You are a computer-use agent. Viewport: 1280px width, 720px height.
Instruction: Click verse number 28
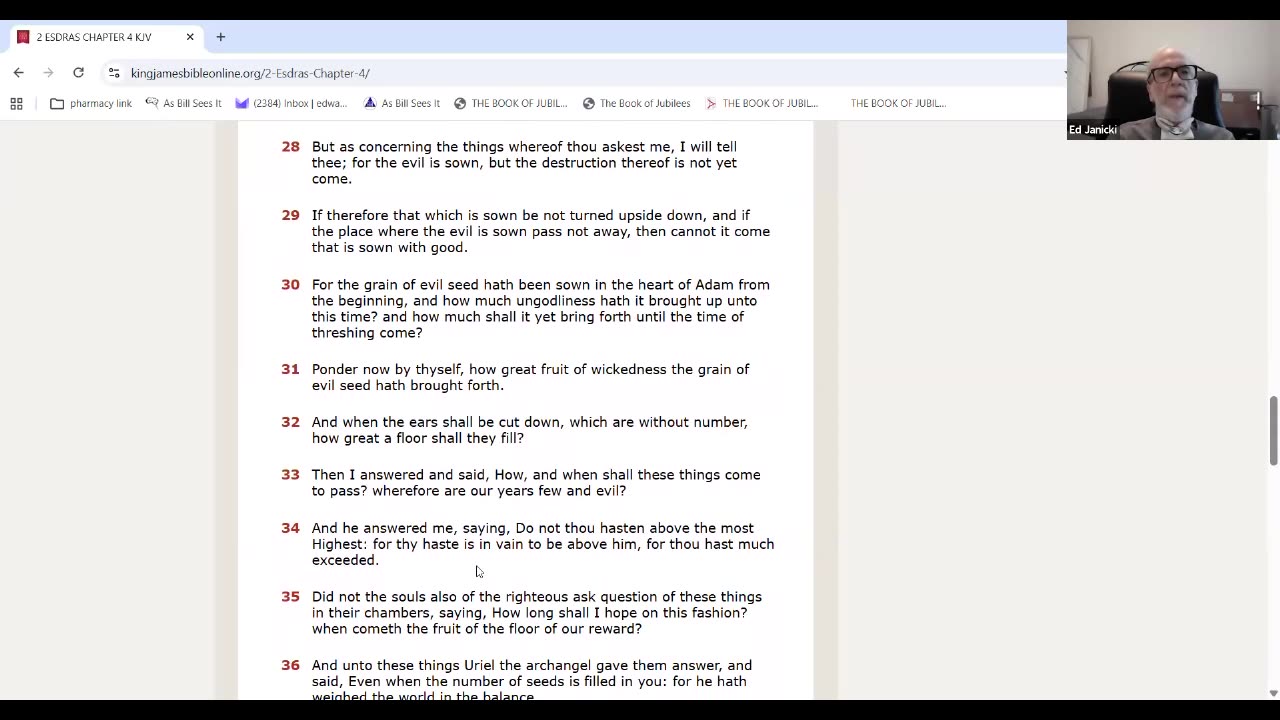tap(290, 146)
